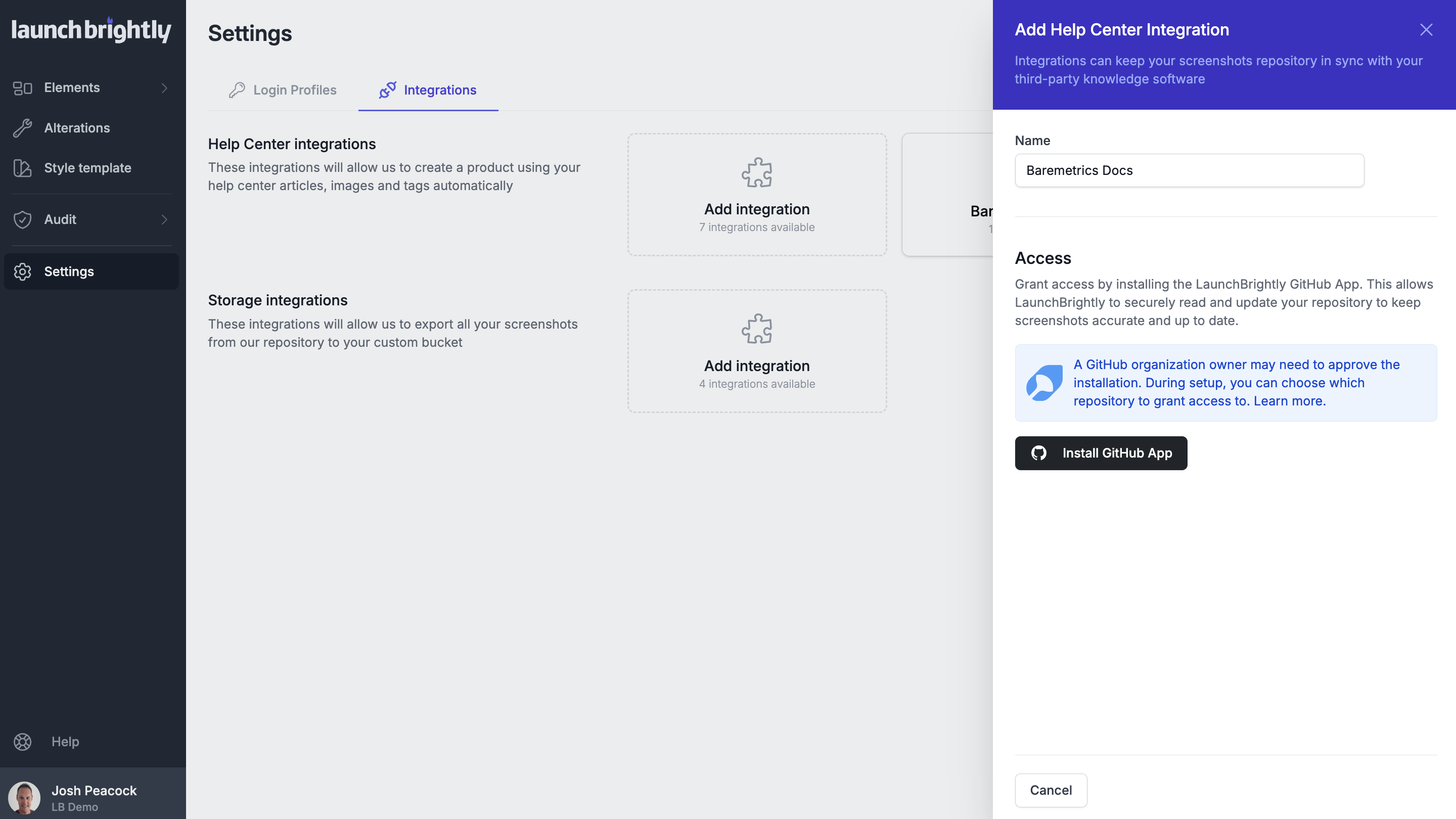Click the LB Demo workspace label

coord(75,807)
